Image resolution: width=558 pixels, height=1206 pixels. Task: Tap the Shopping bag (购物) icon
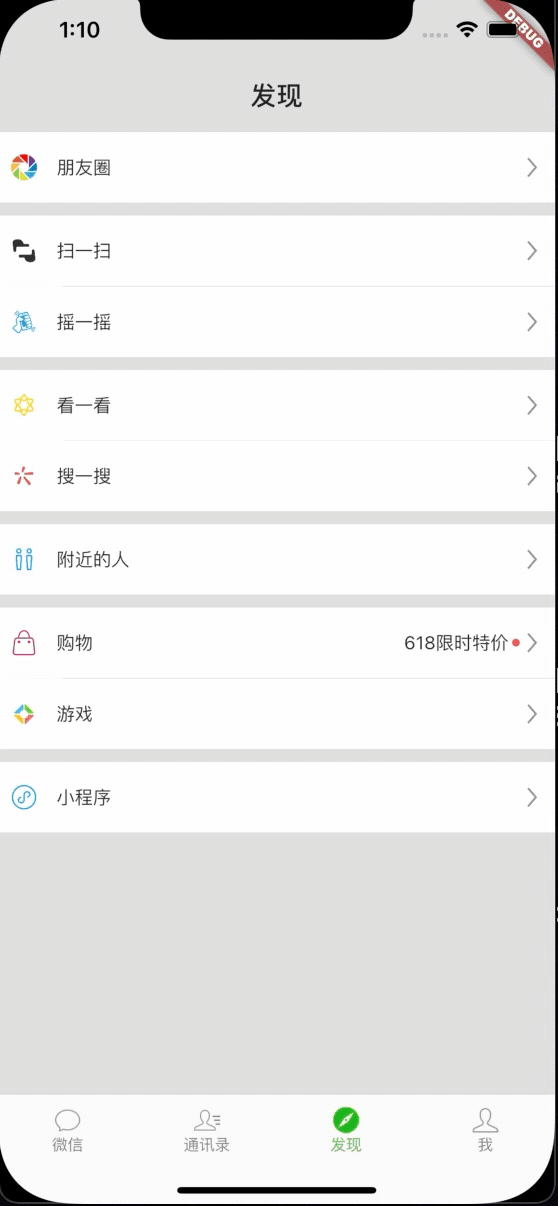(24, 642)
